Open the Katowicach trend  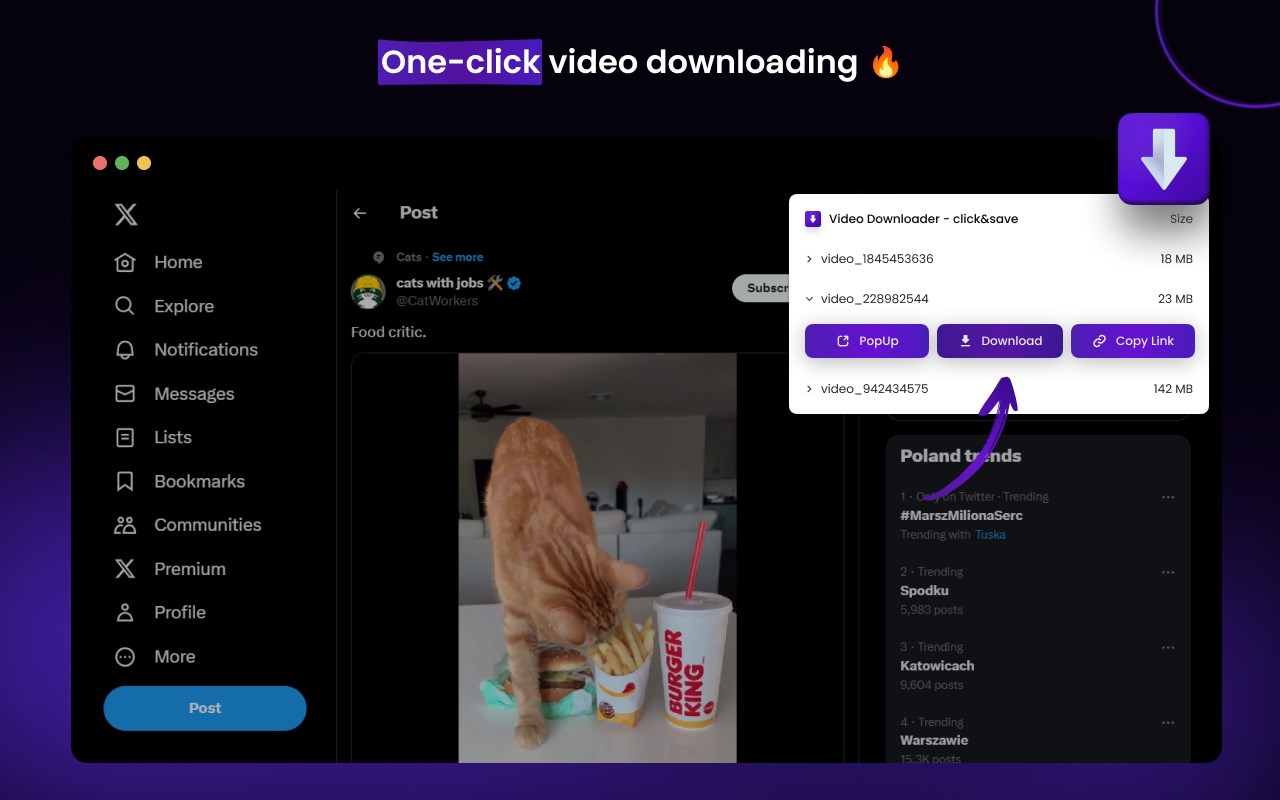937,666
